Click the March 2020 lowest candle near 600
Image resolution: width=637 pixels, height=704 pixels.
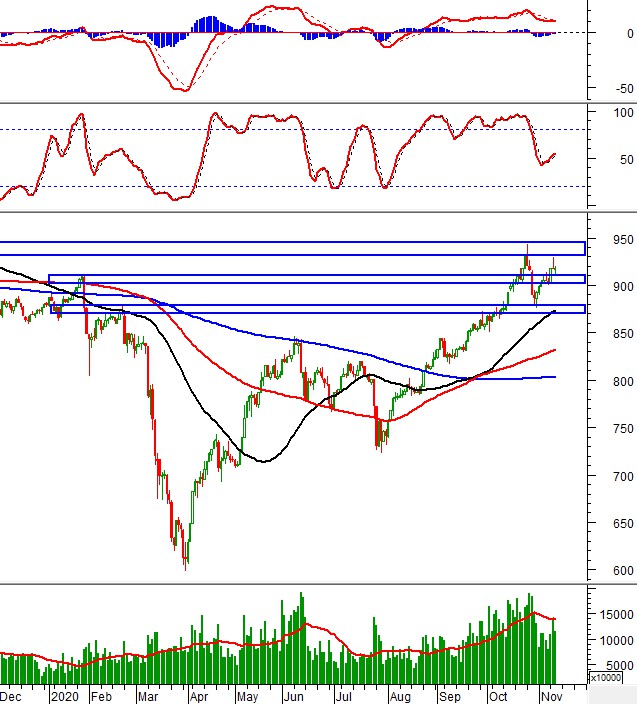point(185,563)
